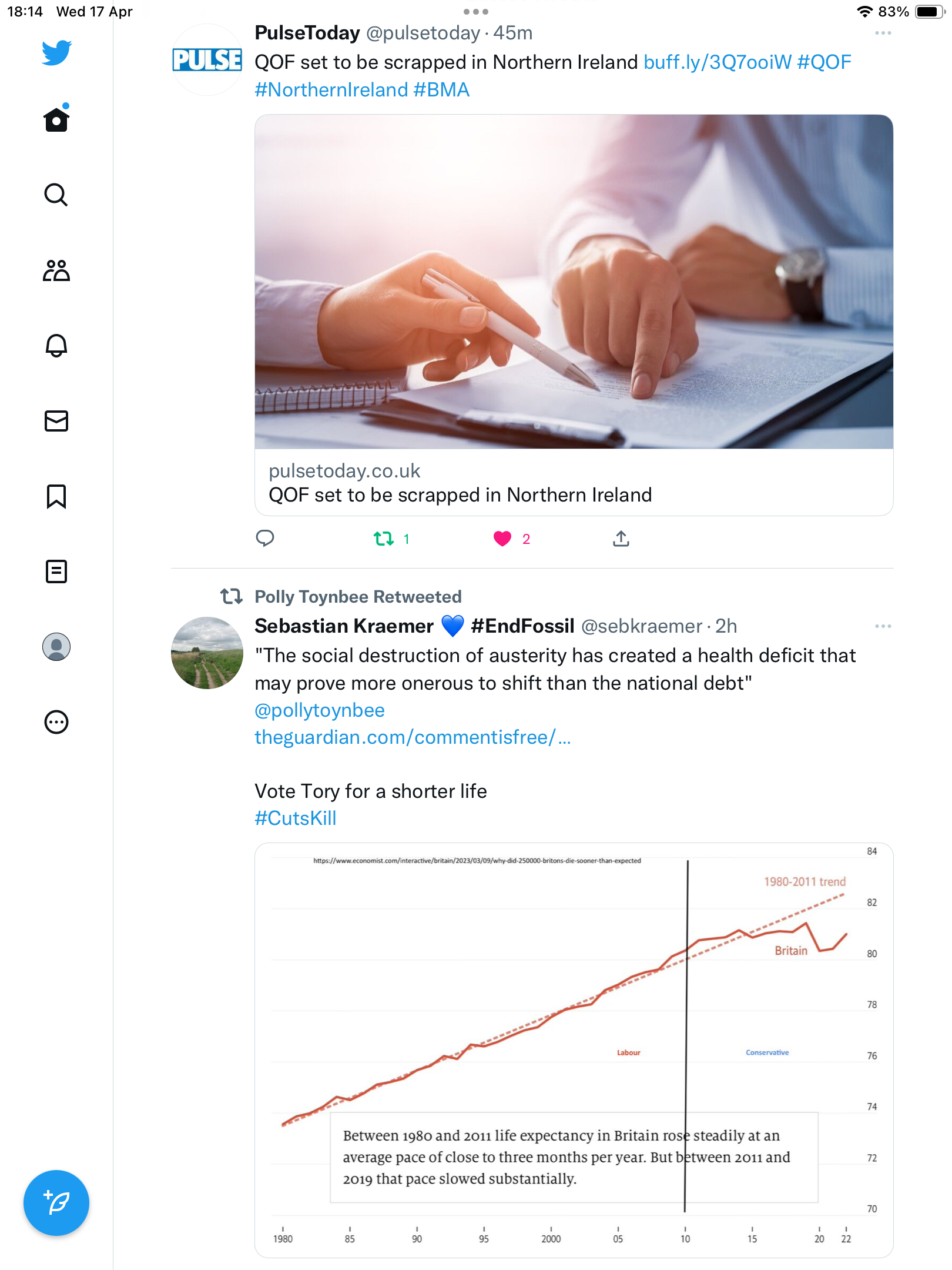Compose a new tweet
Viewport: 952px width, 1270px height.
(x=56, y=1203)
